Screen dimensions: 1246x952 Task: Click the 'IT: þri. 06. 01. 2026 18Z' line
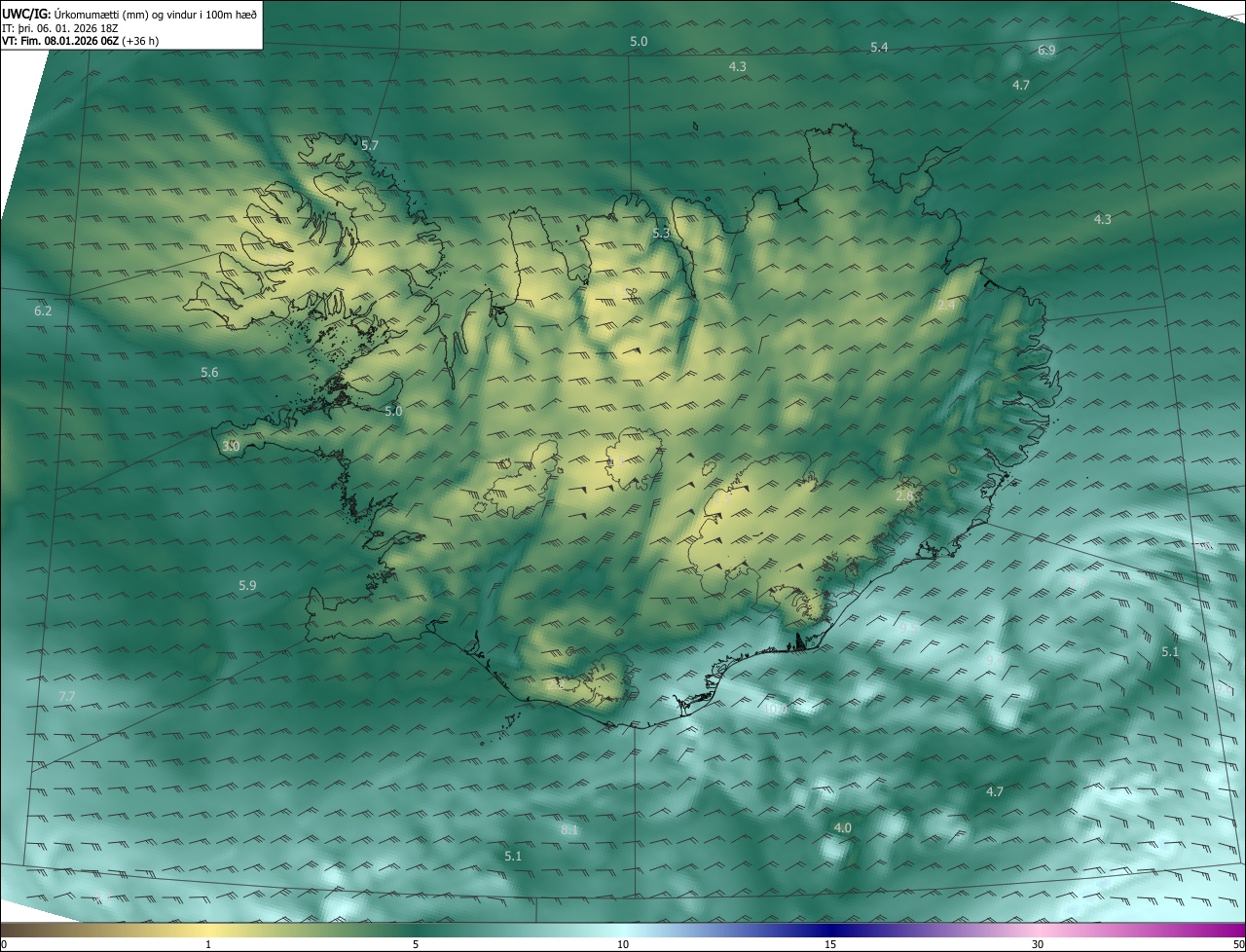pyautogui.click(x=60, y=28)
